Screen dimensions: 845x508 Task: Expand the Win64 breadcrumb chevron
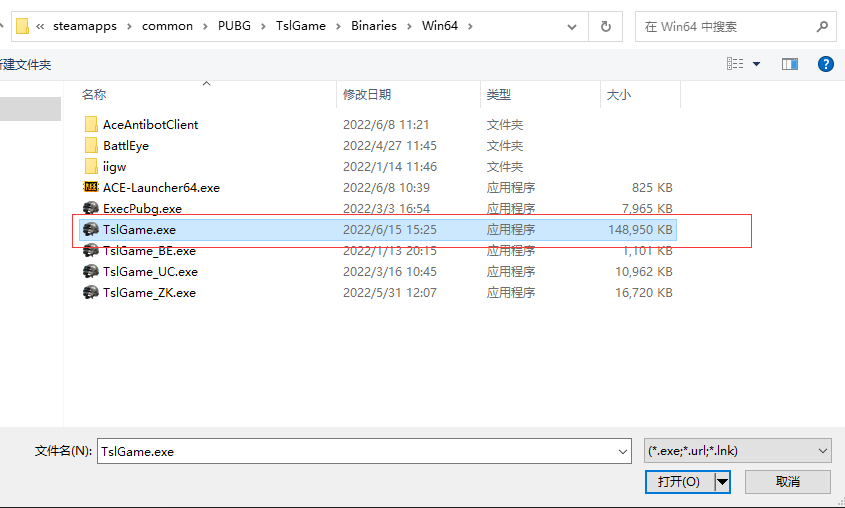pyautogui.click(x=470, y=26)
